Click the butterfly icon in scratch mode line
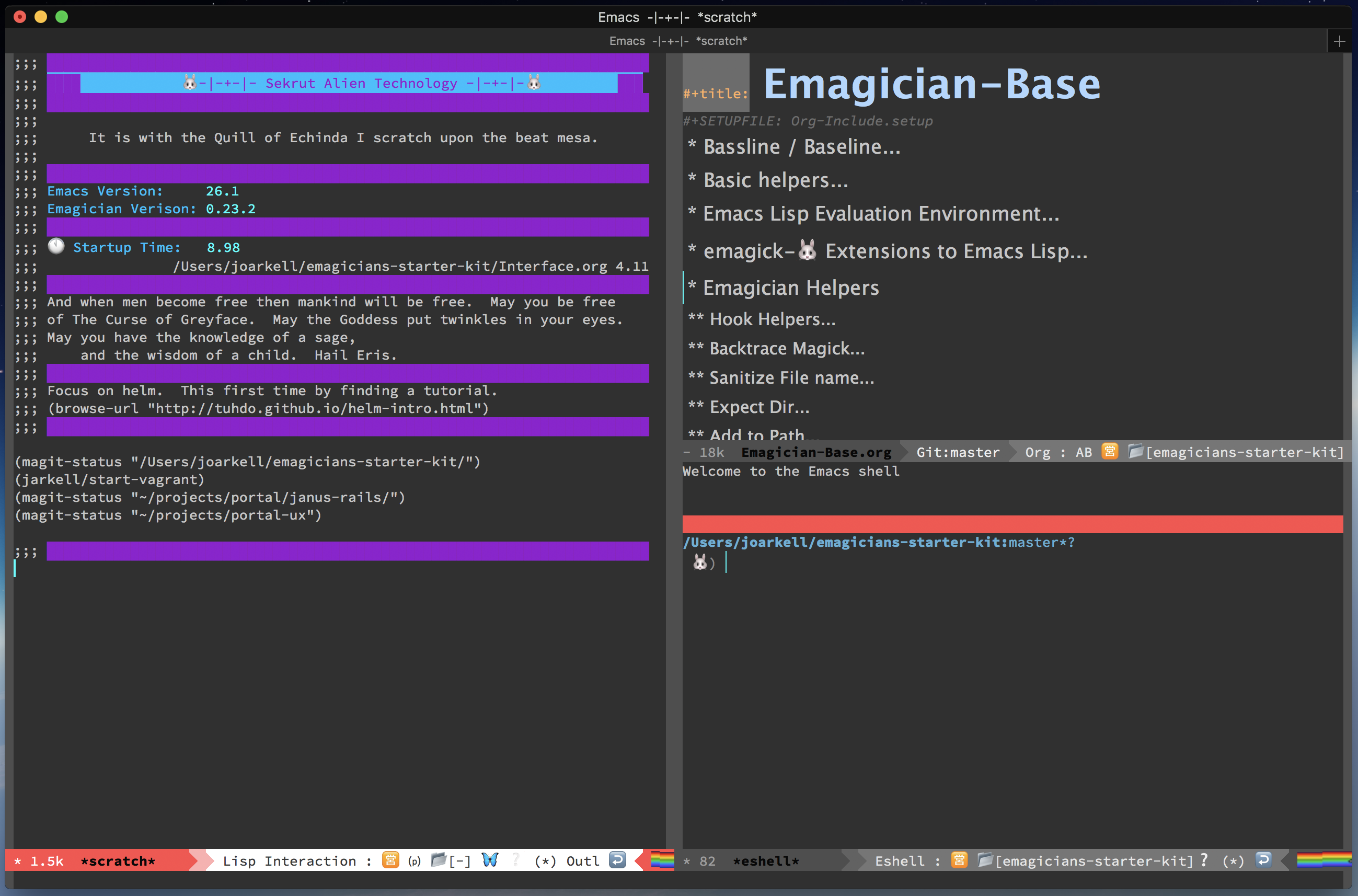 (490, 859)
